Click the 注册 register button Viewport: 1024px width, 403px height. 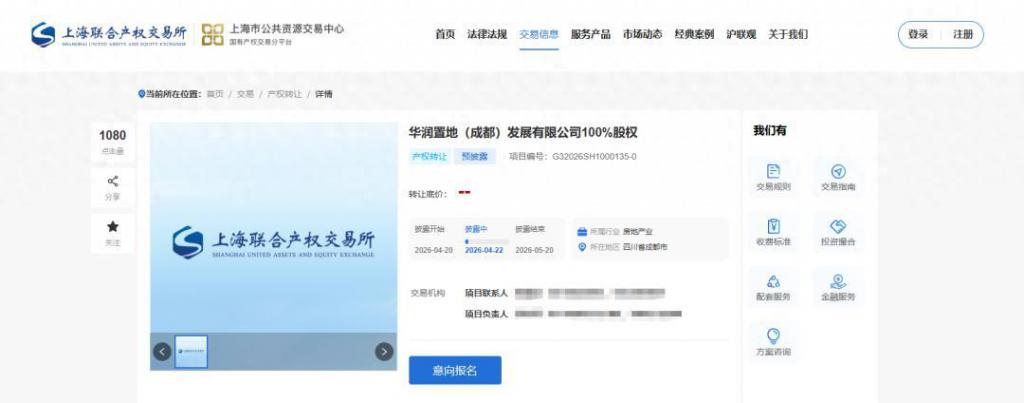tap(963, 35)
